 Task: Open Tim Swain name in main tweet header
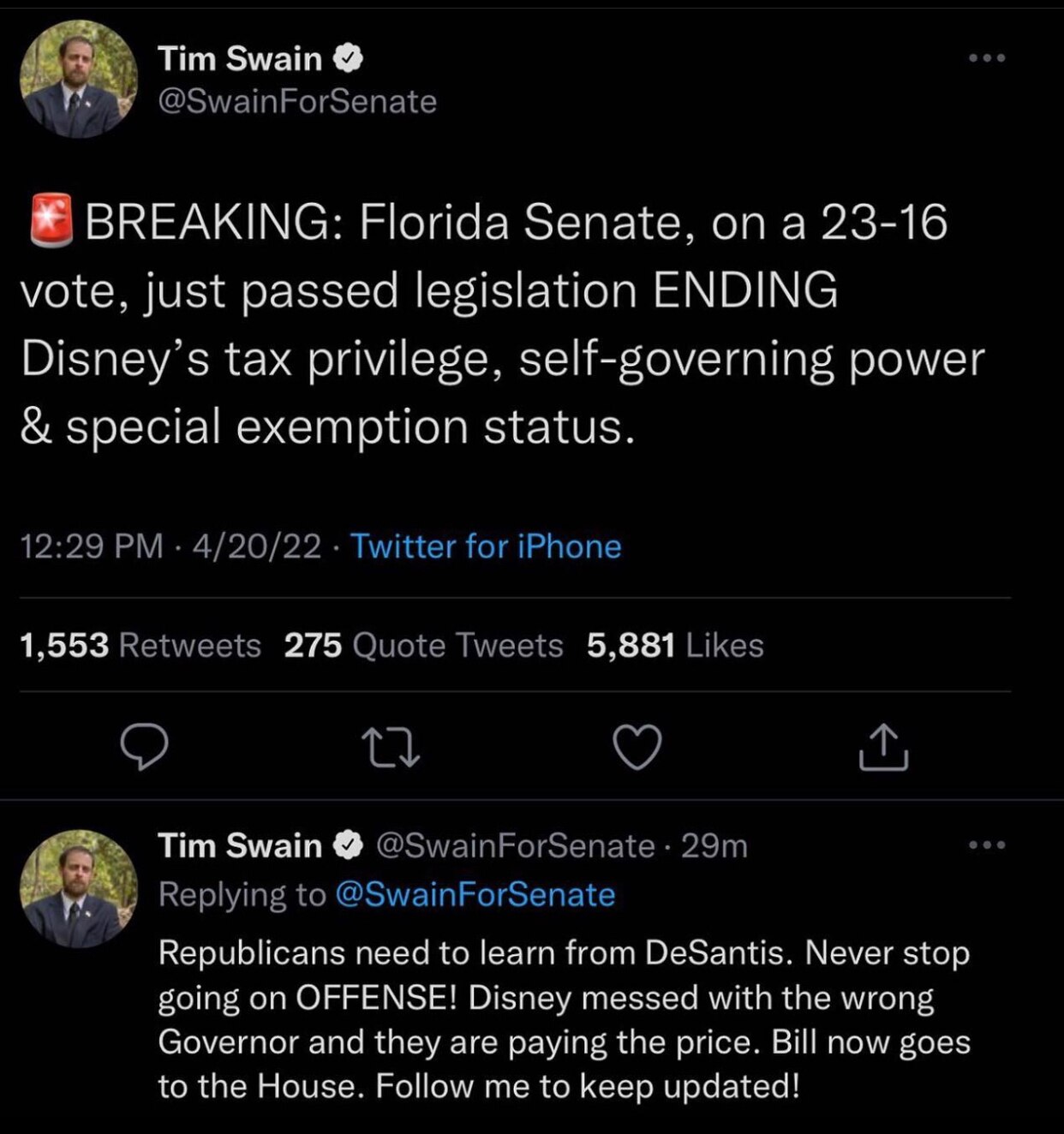click(x=240, y=59)
